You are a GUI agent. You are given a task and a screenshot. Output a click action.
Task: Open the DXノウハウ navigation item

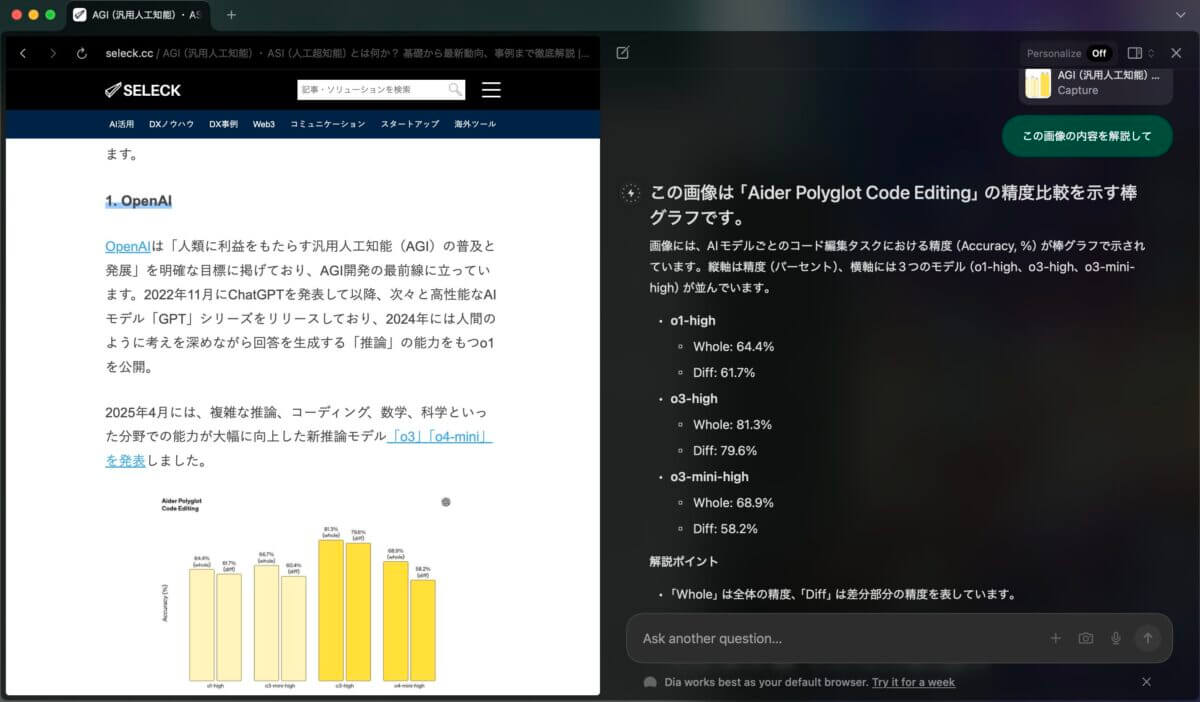[171, 124]
